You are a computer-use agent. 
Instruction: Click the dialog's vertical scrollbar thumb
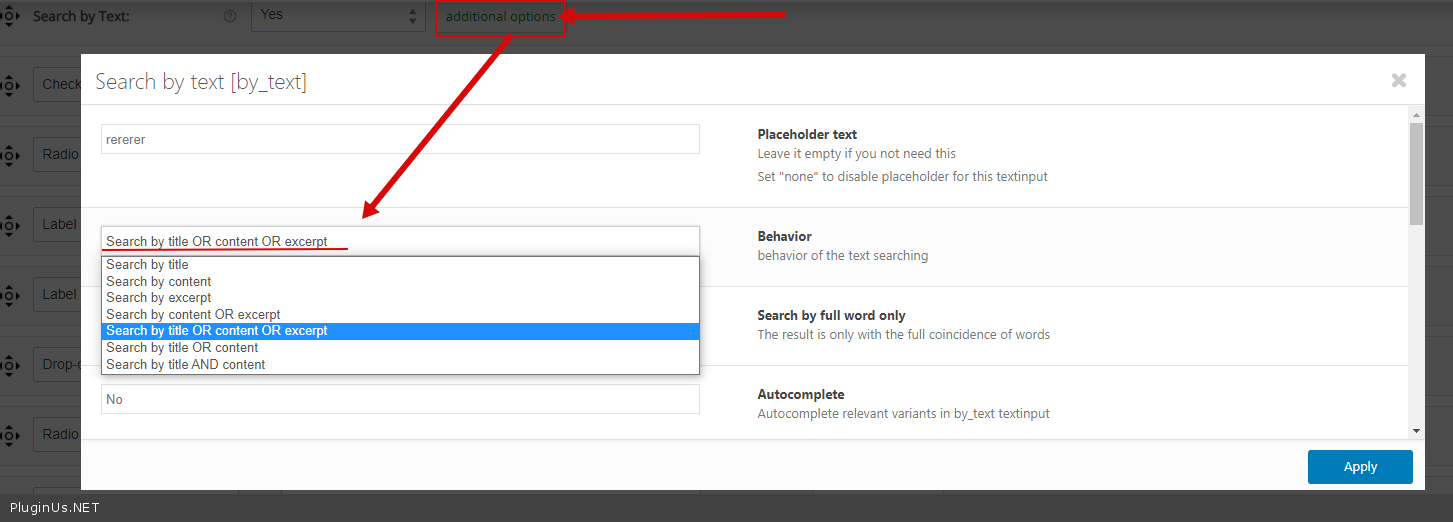click(x=1416, y=174)
